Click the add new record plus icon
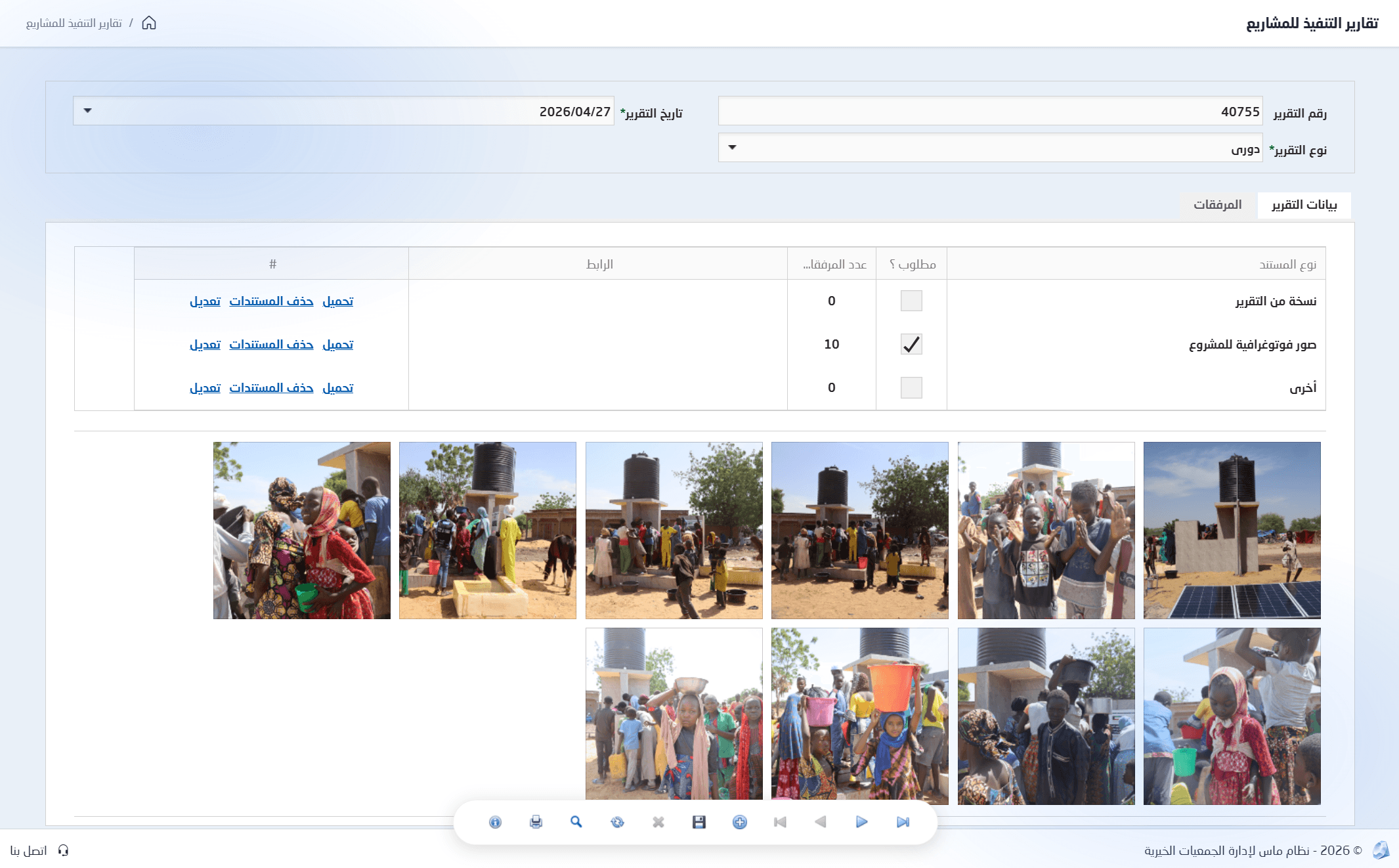Image resolution: width=1399 pixels, height=868 pixels. pos(740,822)
